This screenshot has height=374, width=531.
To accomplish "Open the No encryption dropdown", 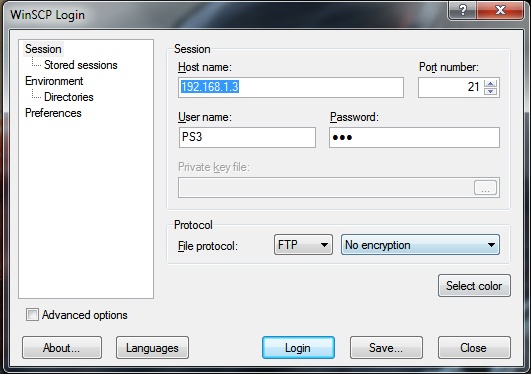I will coord(420,245).
